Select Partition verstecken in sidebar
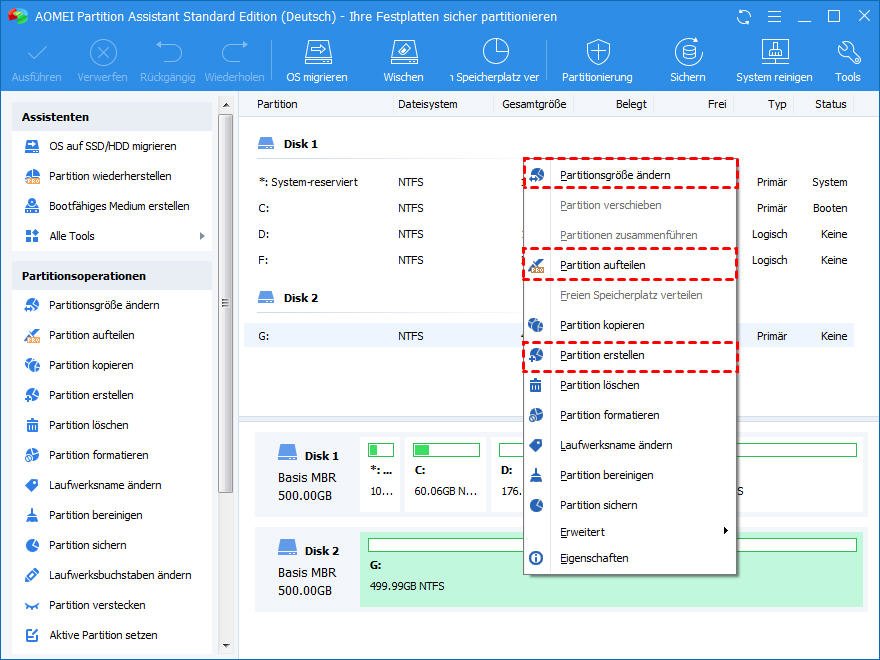 (x=97, y=605)
